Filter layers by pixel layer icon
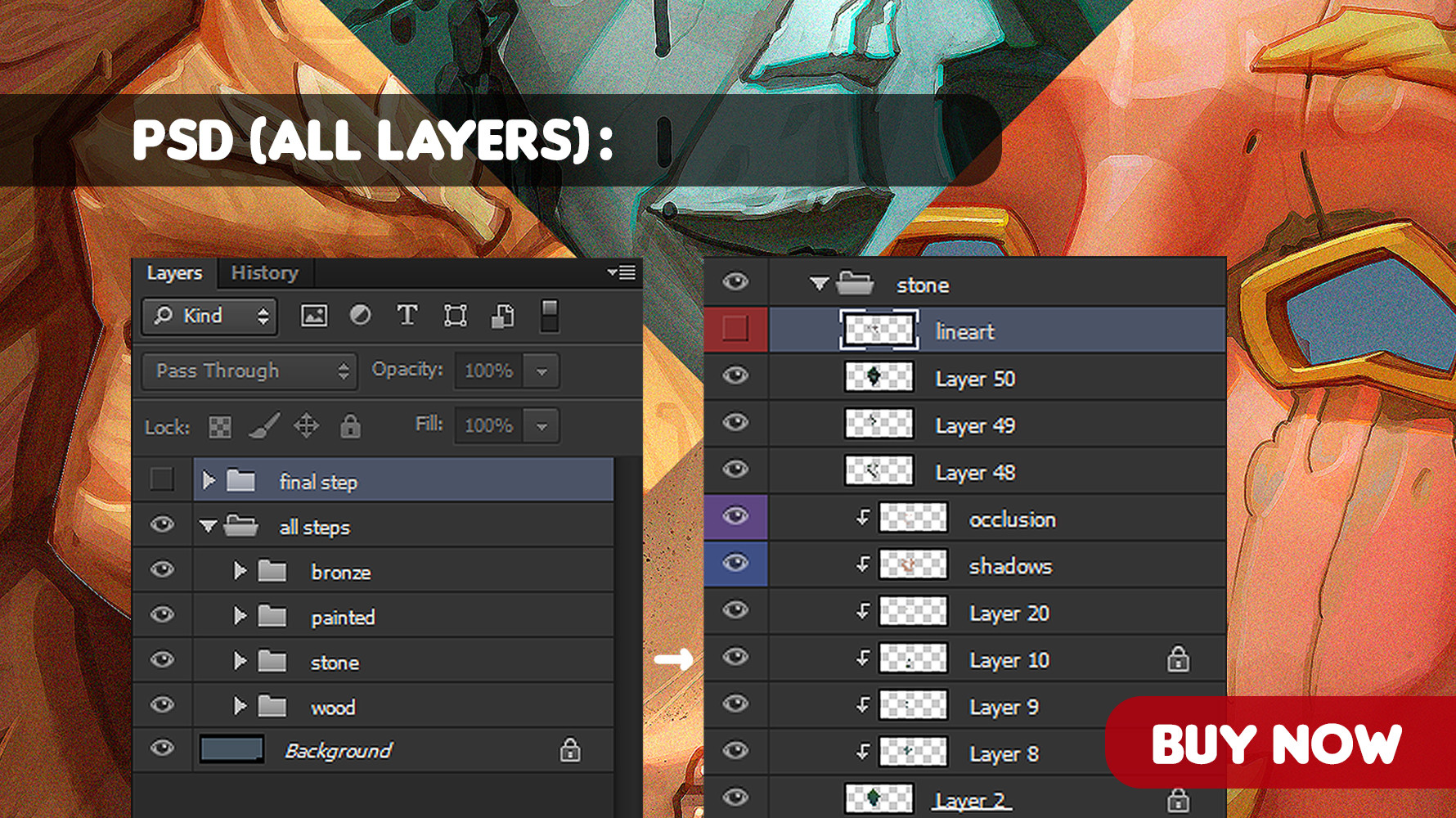This screenshot has height=818, width=1456. pyautogui.click(x=314, y=316)
